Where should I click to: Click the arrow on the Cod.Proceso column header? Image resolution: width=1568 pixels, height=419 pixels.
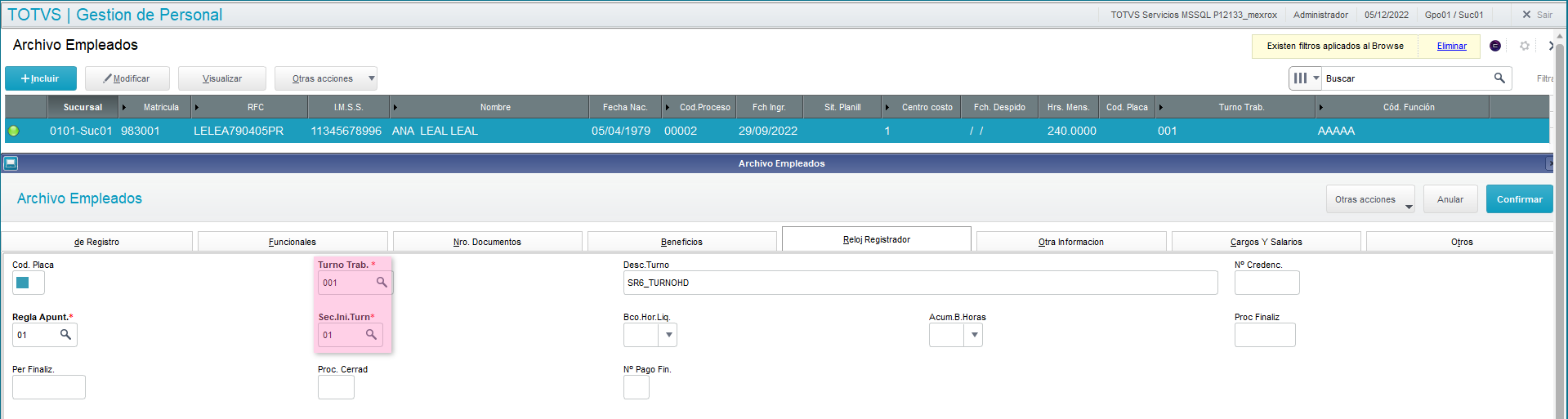(668, 107)
